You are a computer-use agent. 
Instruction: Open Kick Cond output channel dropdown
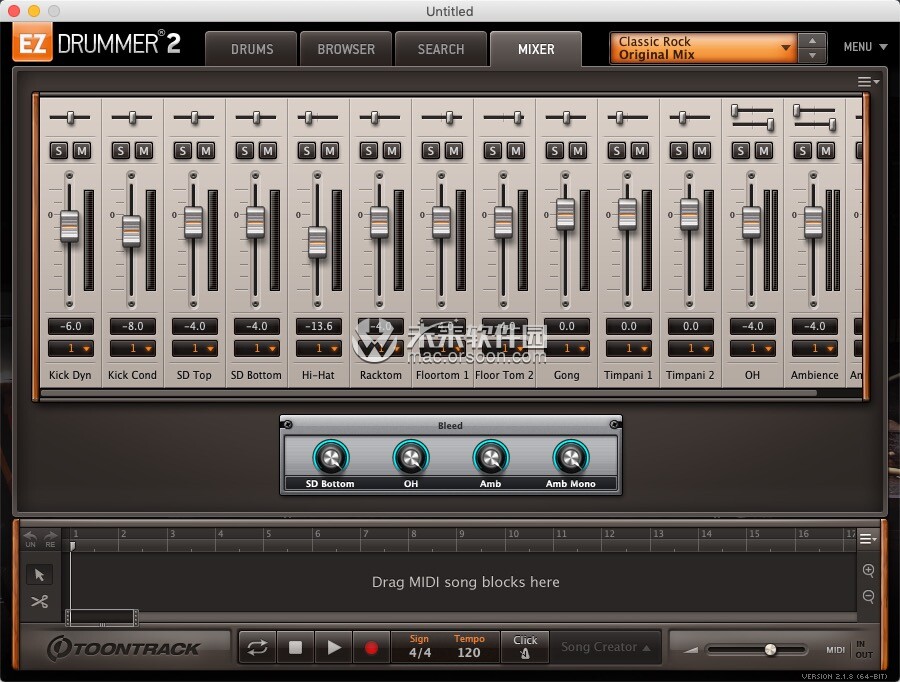(x=133, y=348)
